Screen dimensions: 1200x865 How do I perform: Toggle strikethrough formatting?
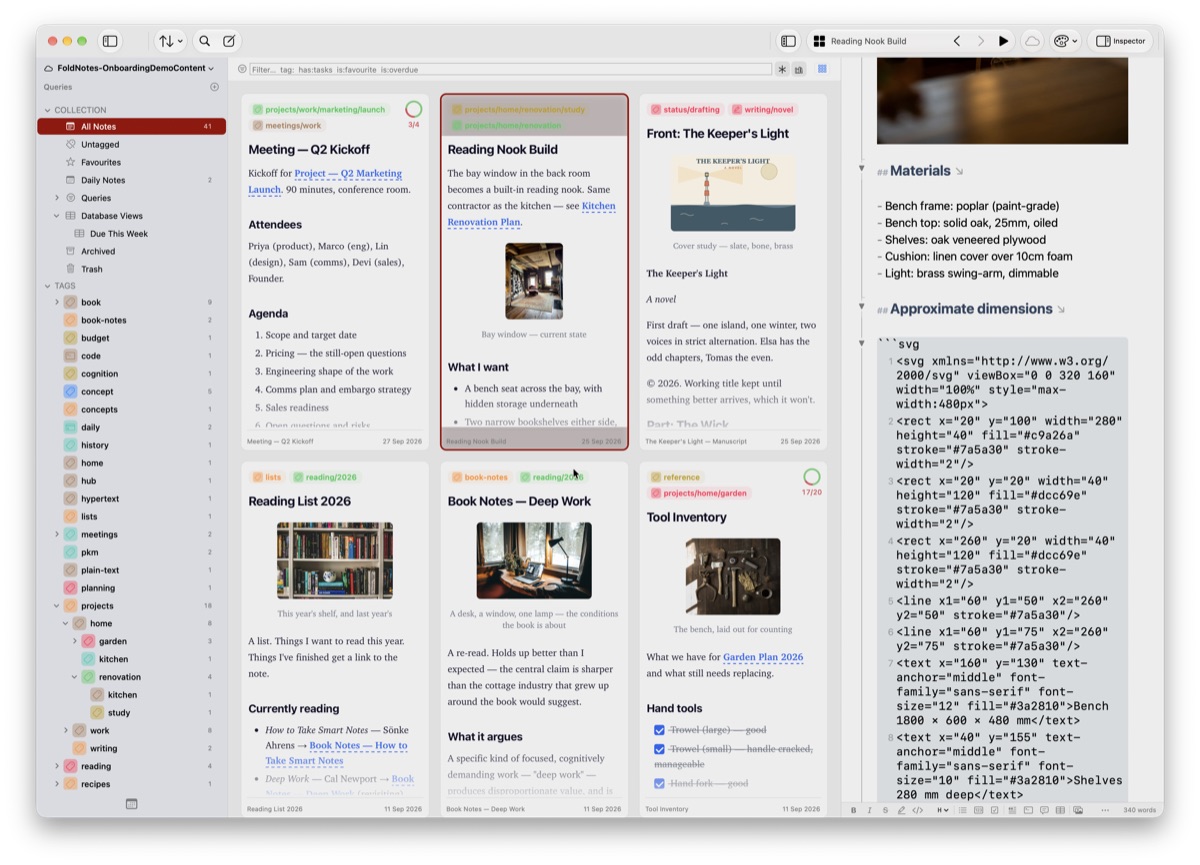885,810
